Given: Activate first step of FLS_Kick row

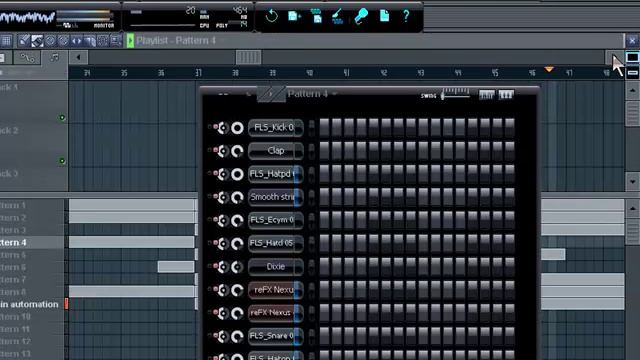Looking at the screenshot, I should coord(324,127).
